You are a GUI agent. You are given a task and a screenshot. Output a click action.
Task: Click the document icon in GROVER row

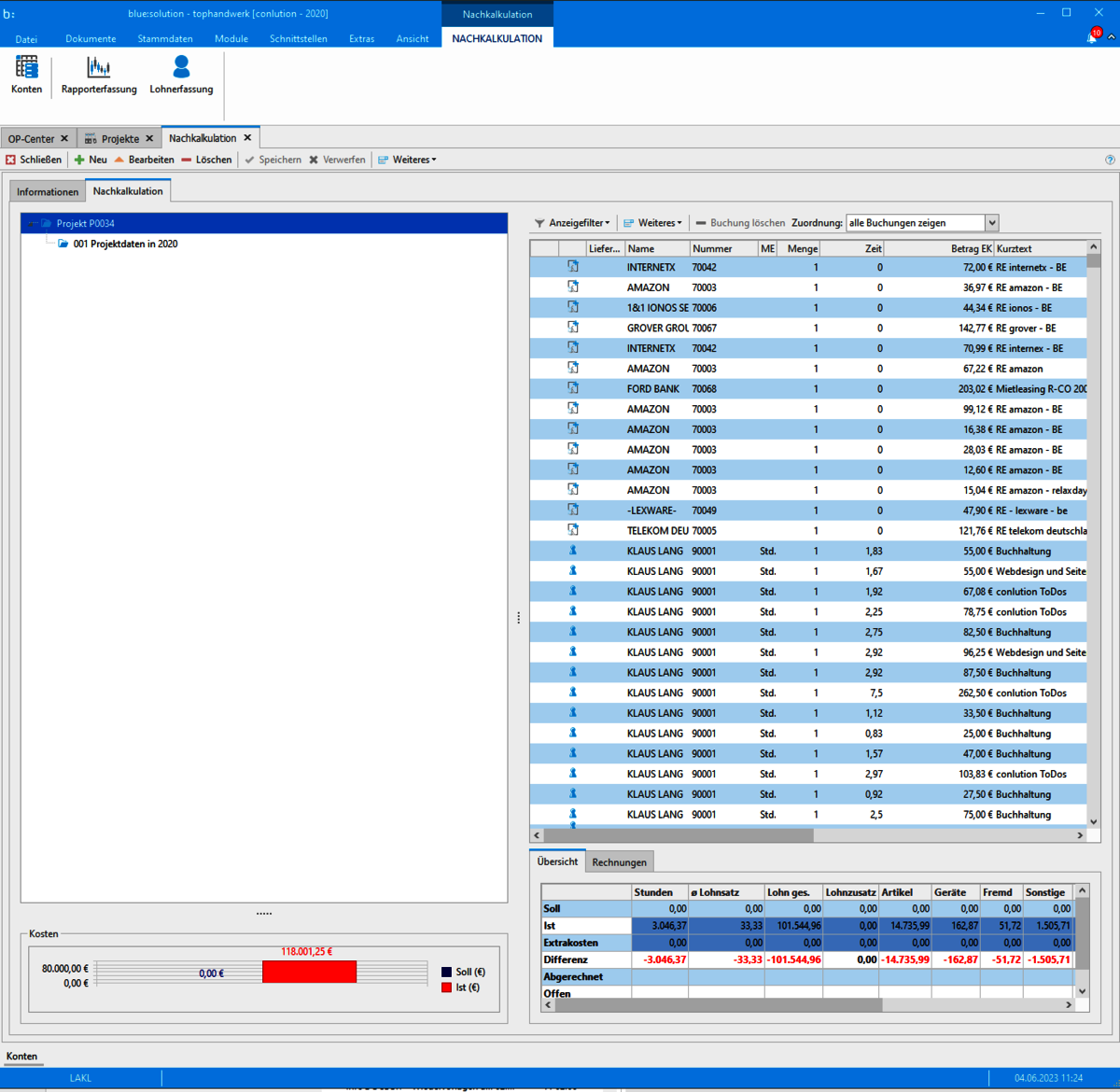573,328
